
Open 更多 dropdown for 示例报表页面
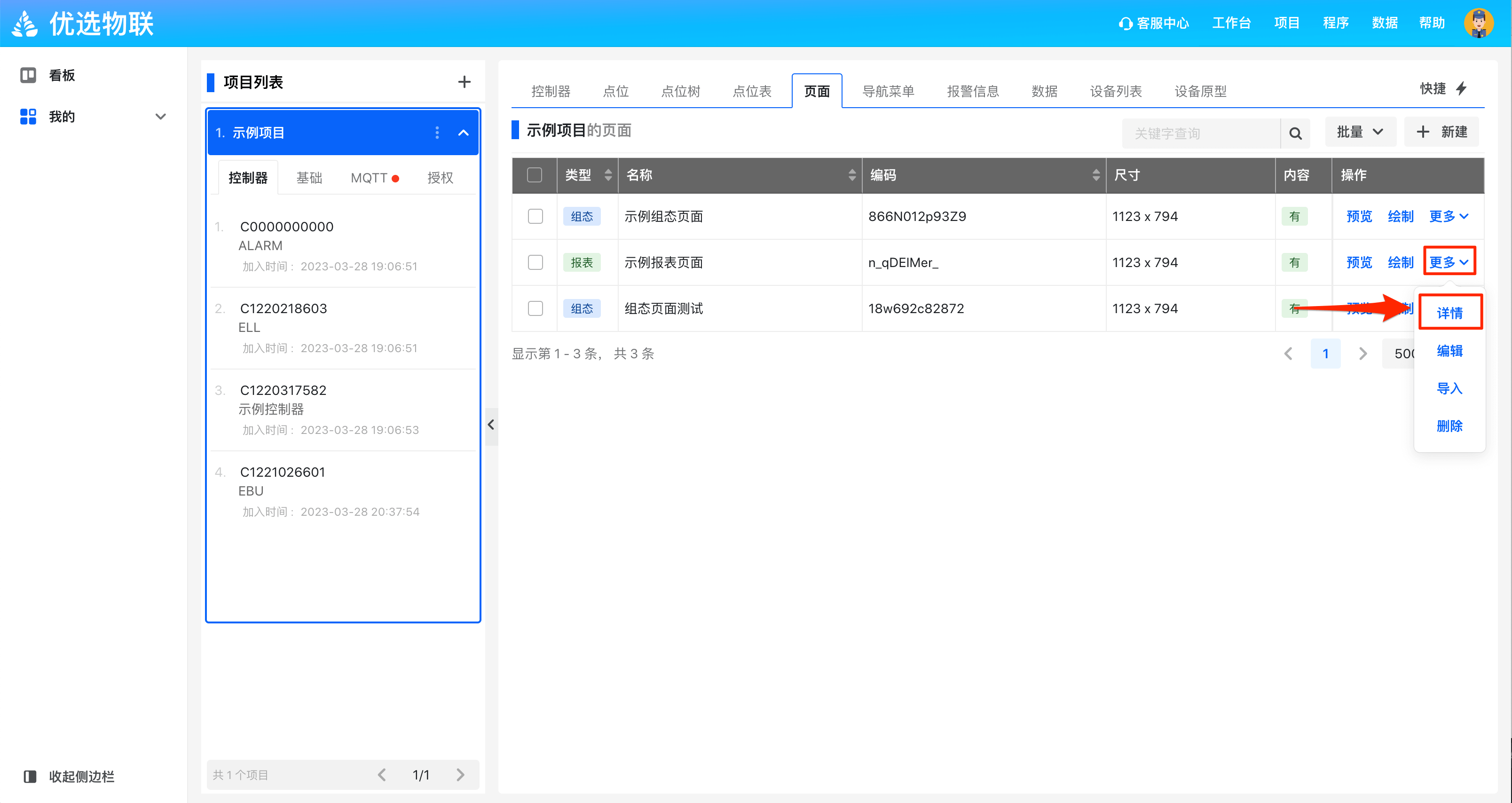[x=1449, y=262]
